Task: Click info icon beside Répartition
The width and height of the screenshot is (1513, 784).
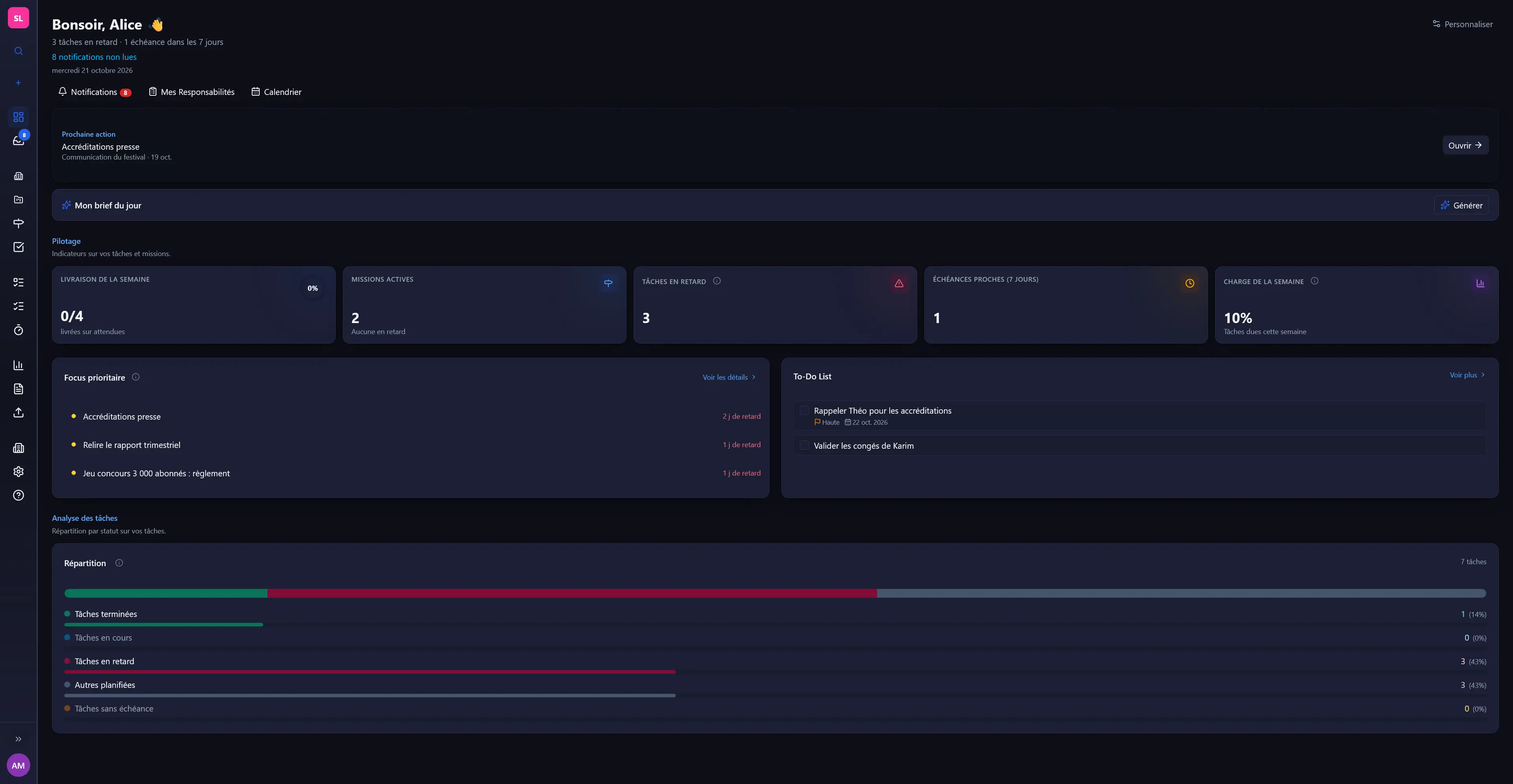Action: coord(119,563)
